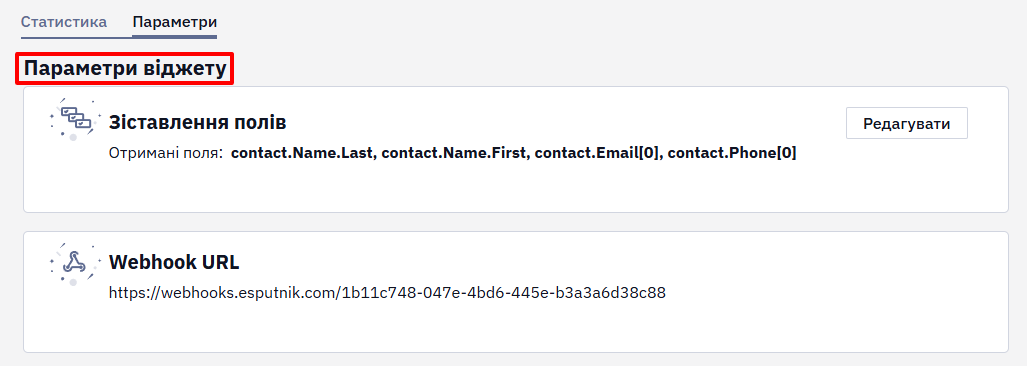This screenshot has width=1027, height=366.
Task: Select the contact.Name.First field text
Action: 456,154
